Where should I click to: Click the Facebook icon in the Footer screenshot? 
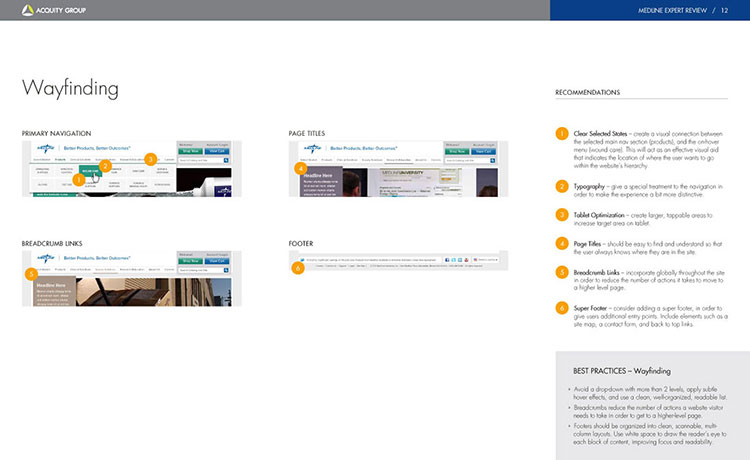(x=447, y=260)
